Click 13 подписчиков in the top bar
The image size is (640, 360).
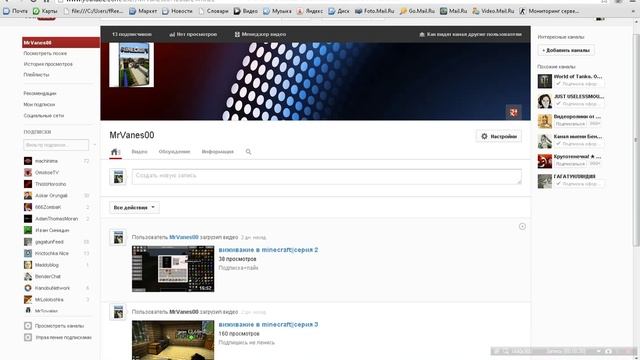(x=132, y=34)
